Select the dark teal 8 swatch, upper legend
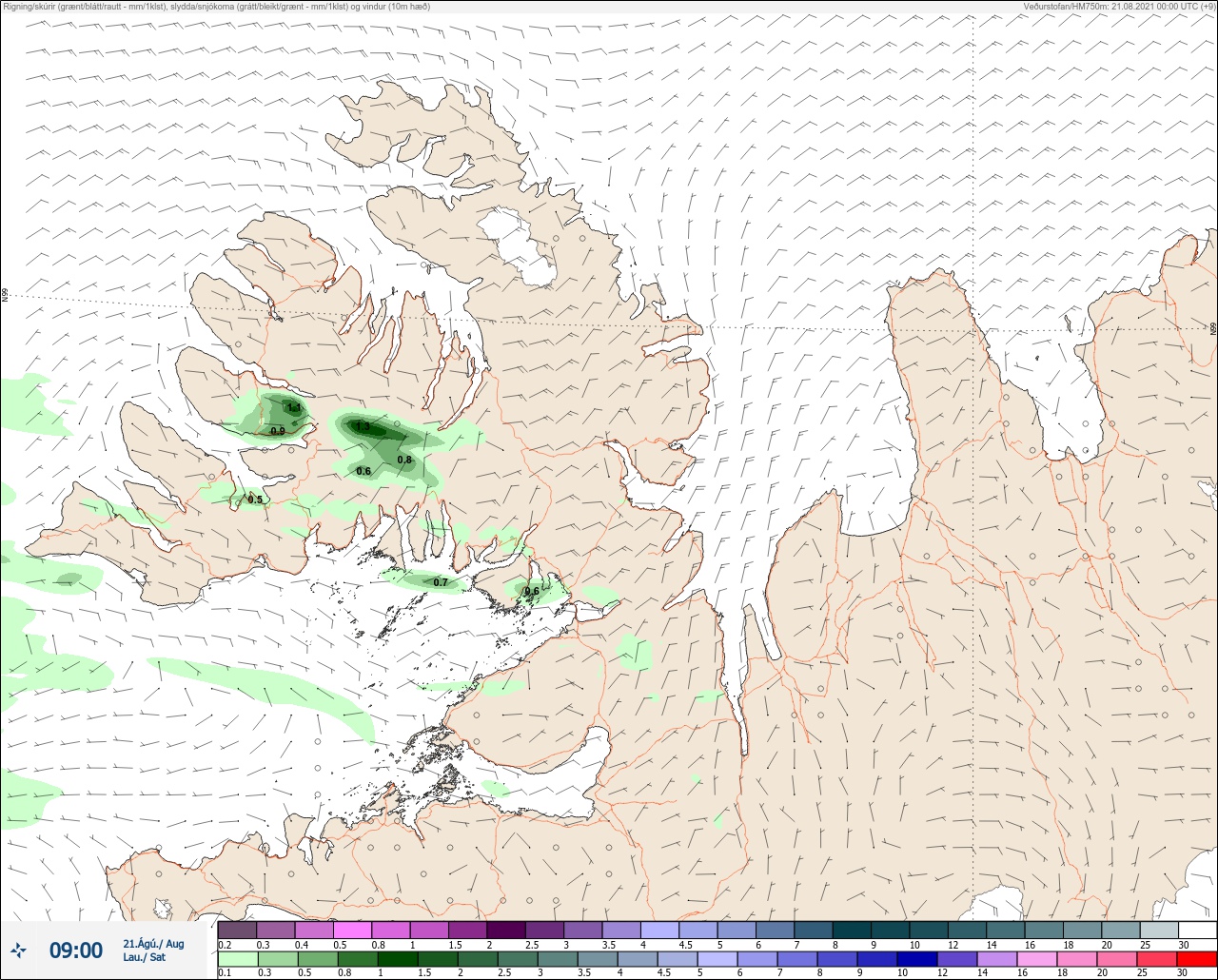This screenshot has height=980, width=1218. (852, 930)
